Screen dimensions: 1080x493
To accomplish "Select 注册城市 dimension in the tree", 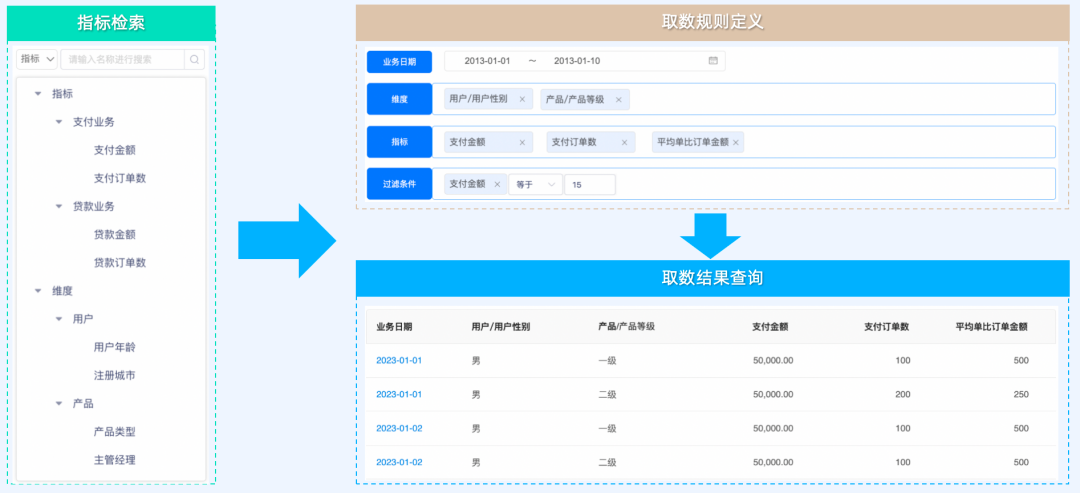I will [114, 375].
